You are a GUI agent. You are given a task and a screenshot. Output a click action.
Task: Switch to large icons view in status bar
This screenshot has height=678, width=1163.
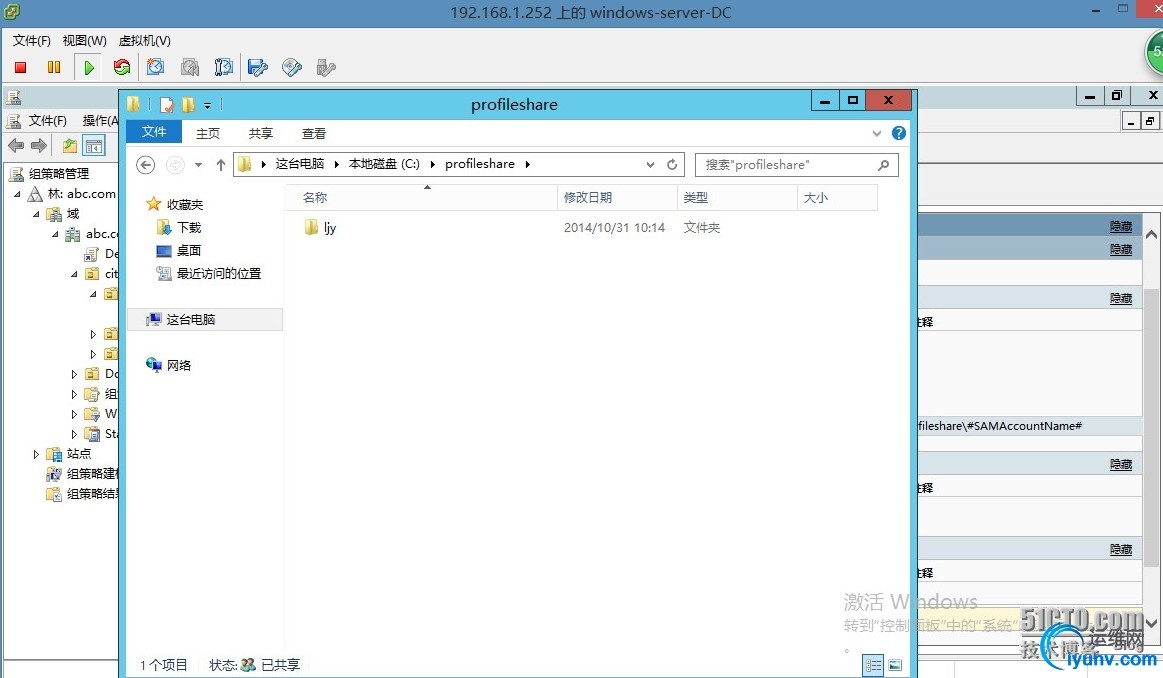[x=895, y=665]
